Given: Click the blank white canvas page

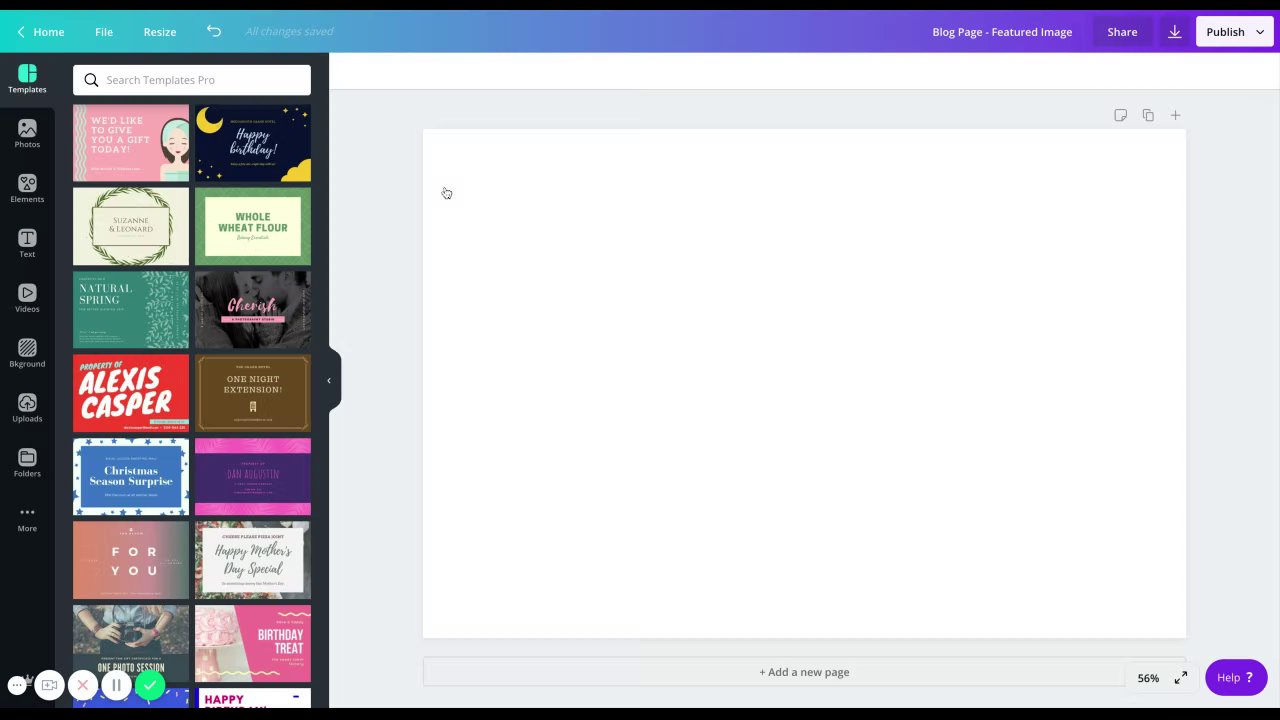Looking at the screenshot, I should point(804,383).
